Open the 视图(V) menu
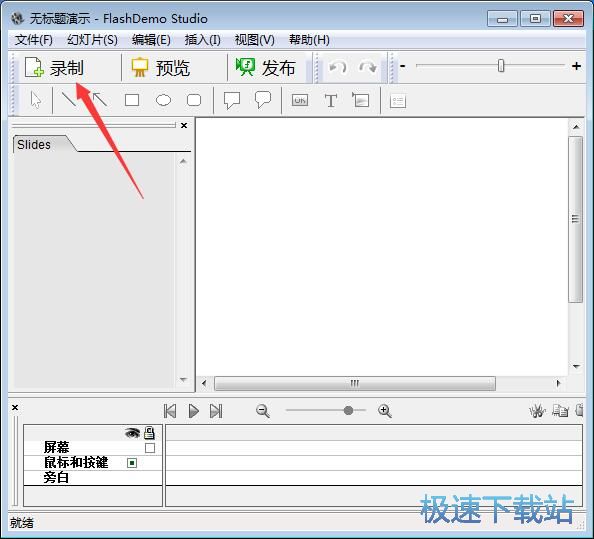This screenshot has height=539, width=594. tap(254, 39)
